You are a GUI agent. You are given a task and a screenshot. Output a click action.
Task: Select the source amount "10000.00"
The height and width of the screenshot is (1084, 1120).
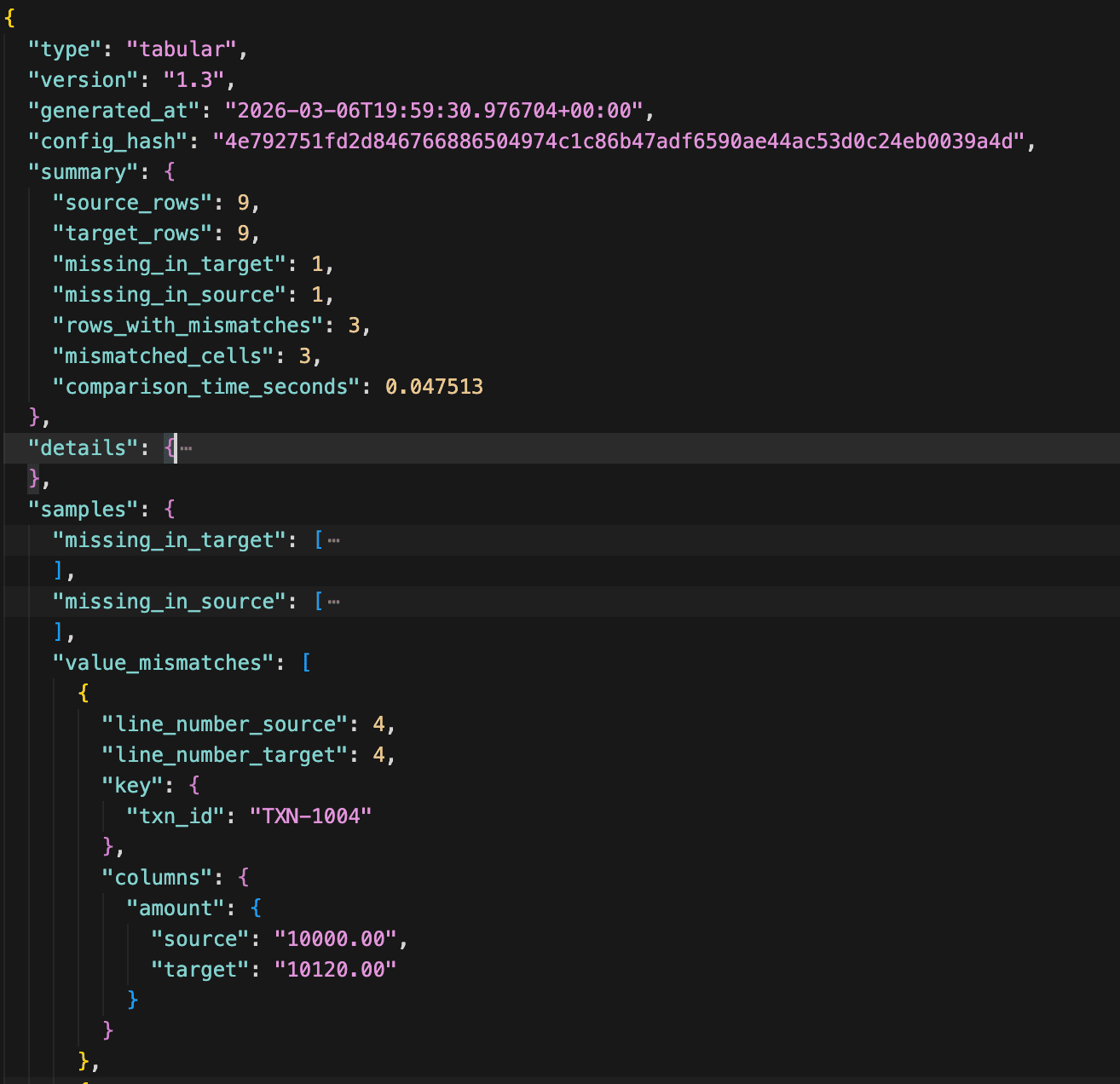coord(338,938)
